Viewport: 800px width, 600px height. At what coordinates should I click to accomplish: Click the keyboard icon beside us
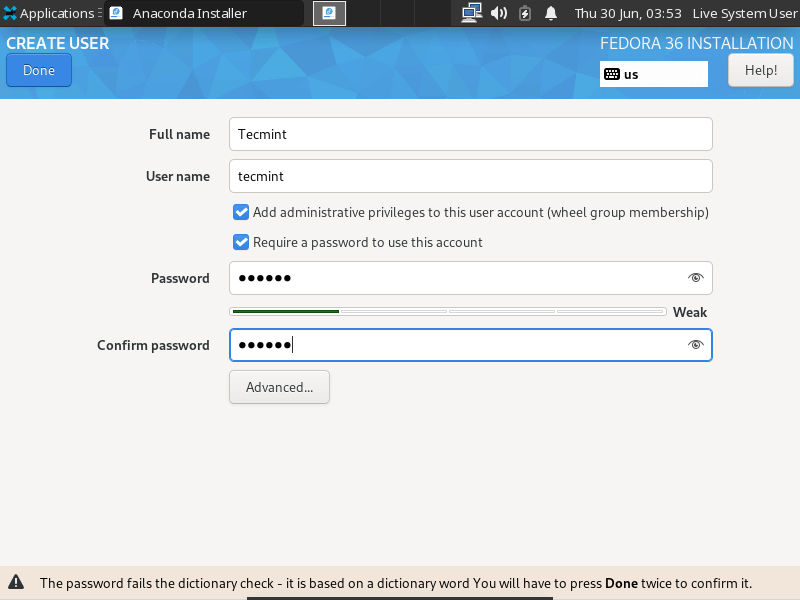tap(612, 74)
